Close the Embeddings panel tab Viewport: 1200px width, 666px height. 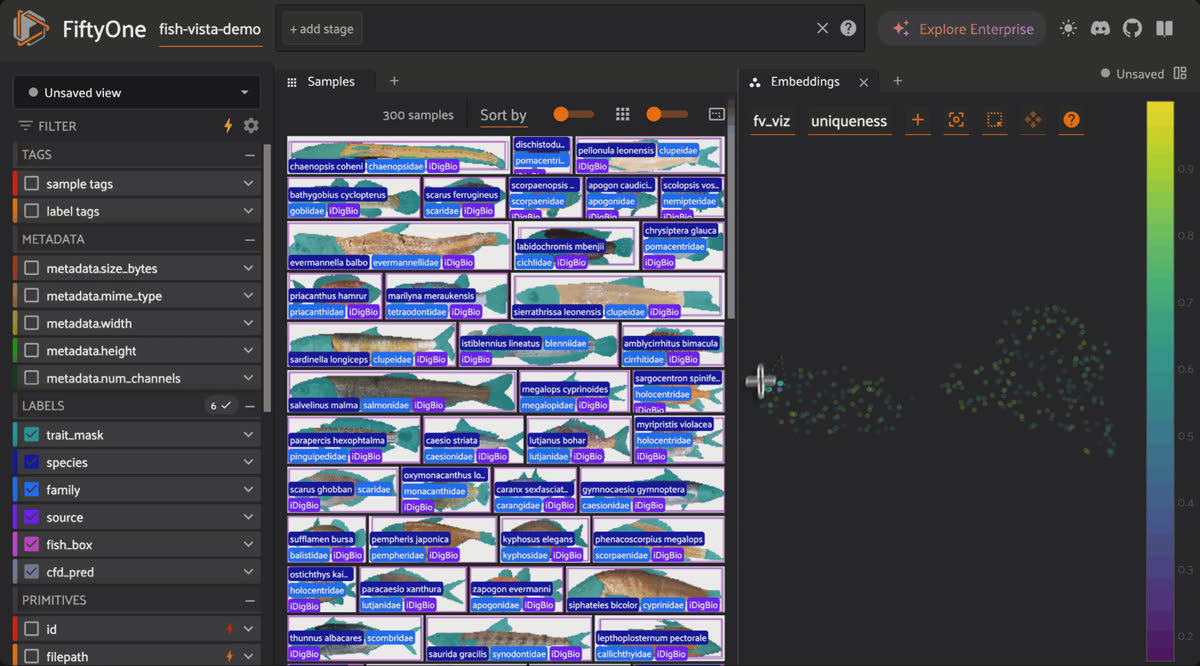[x=864, y=82]
